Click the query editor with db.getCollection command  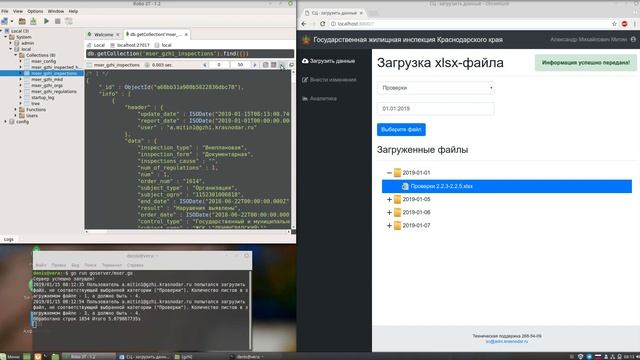pyautogui.click(x=189, y=54)
